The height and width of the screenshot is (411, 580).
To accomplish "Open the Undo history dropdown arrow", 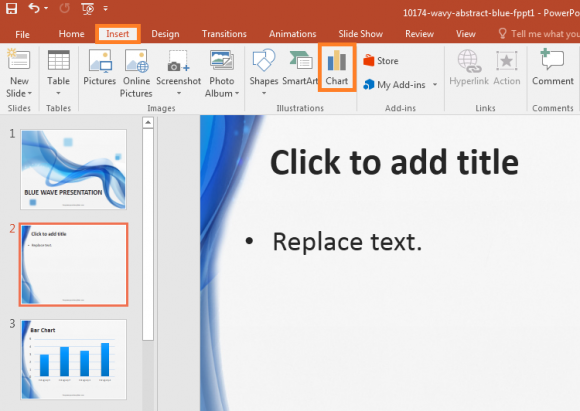I will (x=46, y=8).
